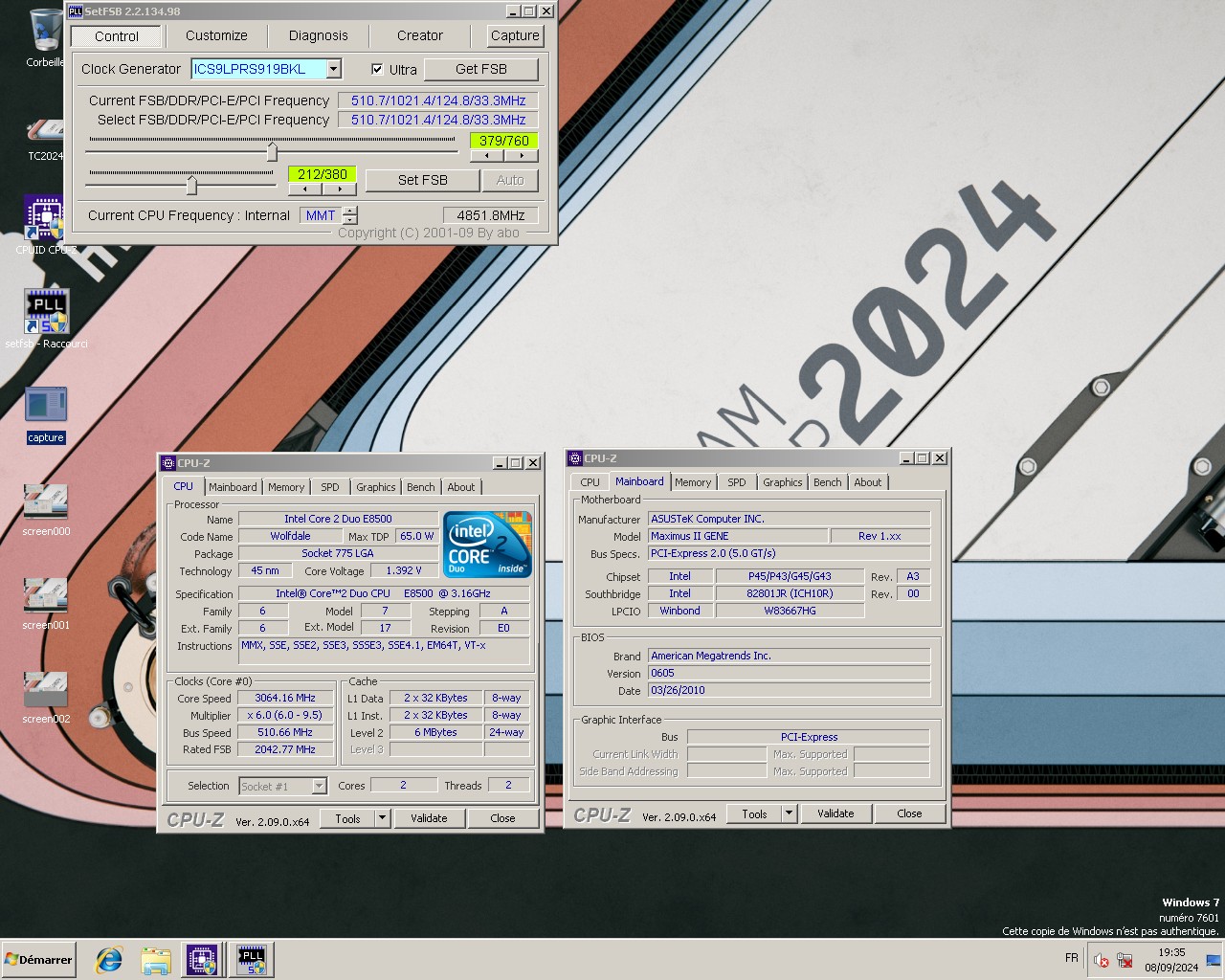Open SPD tab in left CPU-Z
The image size is (1225, 980).
click(330, 487)
